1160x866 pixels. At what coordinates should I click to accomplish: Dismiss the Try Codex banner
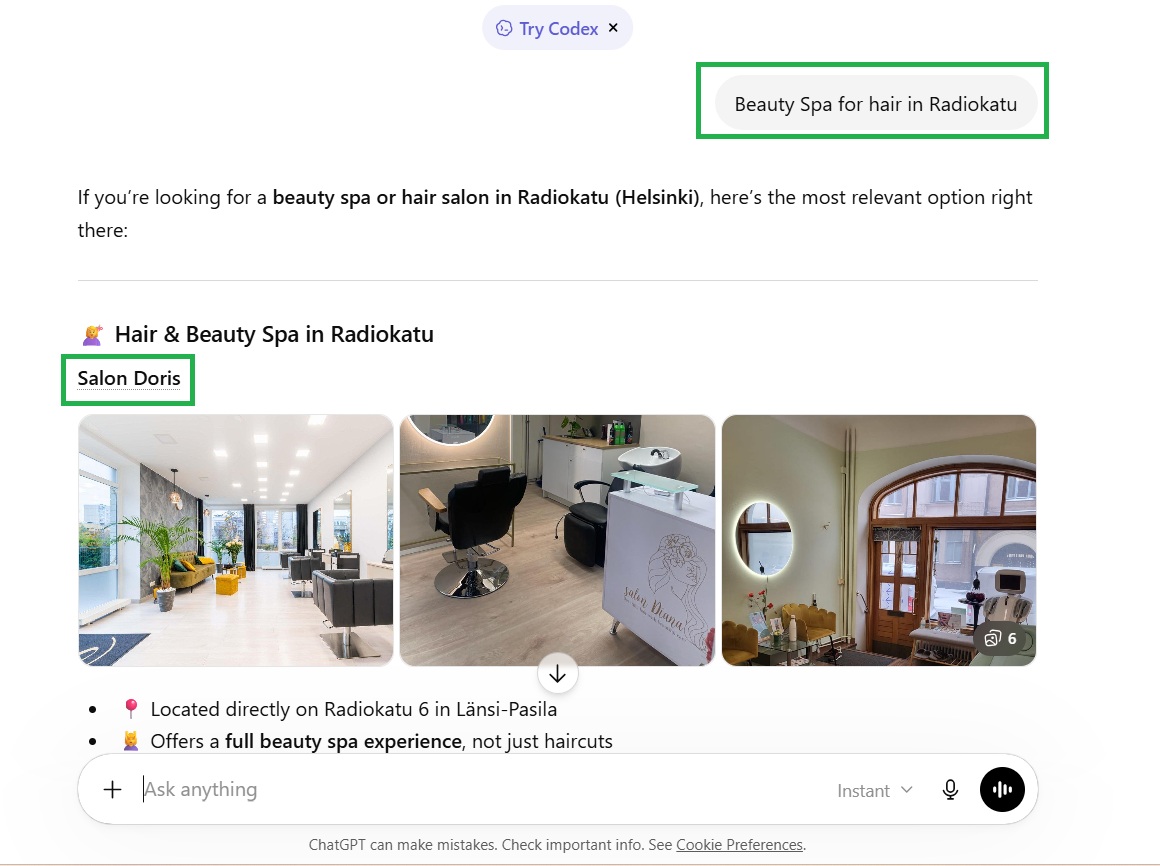[613, 27]
